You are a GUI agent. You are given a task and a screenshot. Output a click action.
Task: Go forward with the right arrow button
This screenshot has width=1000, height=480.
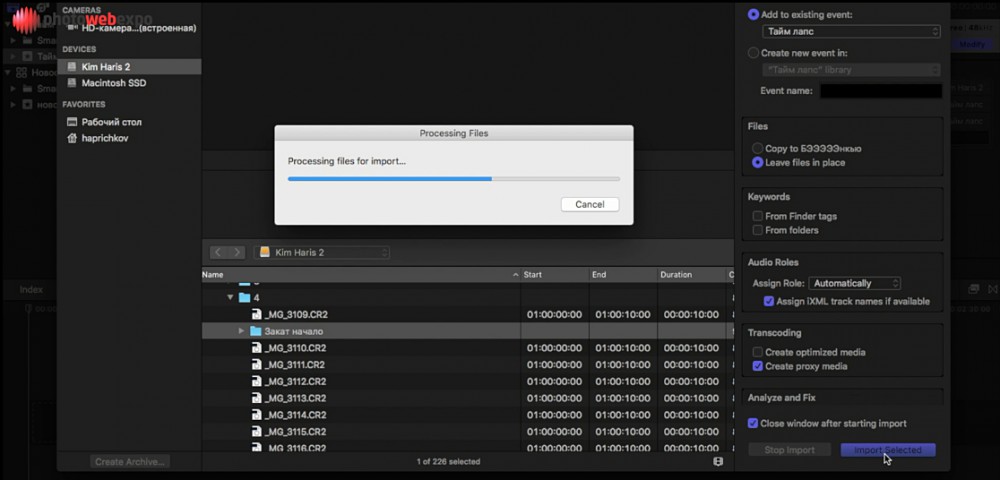[237, 252]
